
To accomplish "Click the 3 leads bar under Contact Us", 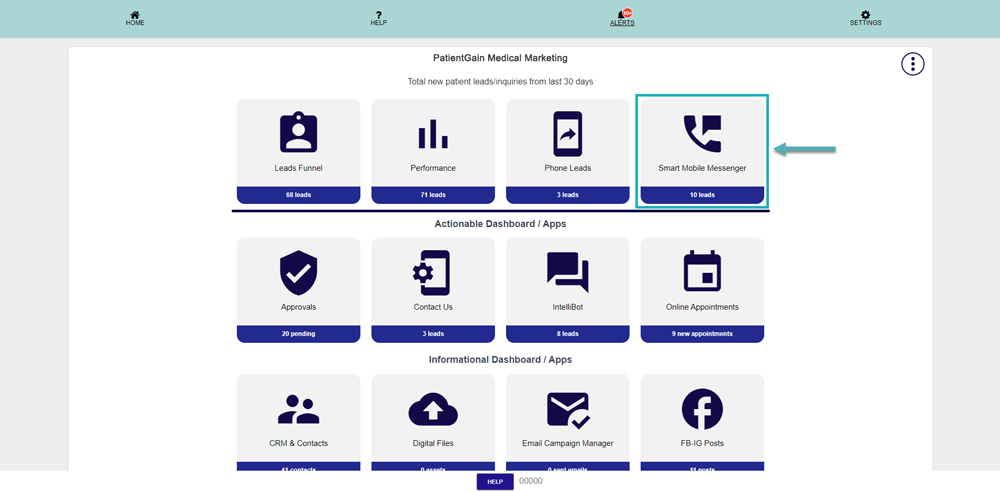I will (x=433, y=334).
